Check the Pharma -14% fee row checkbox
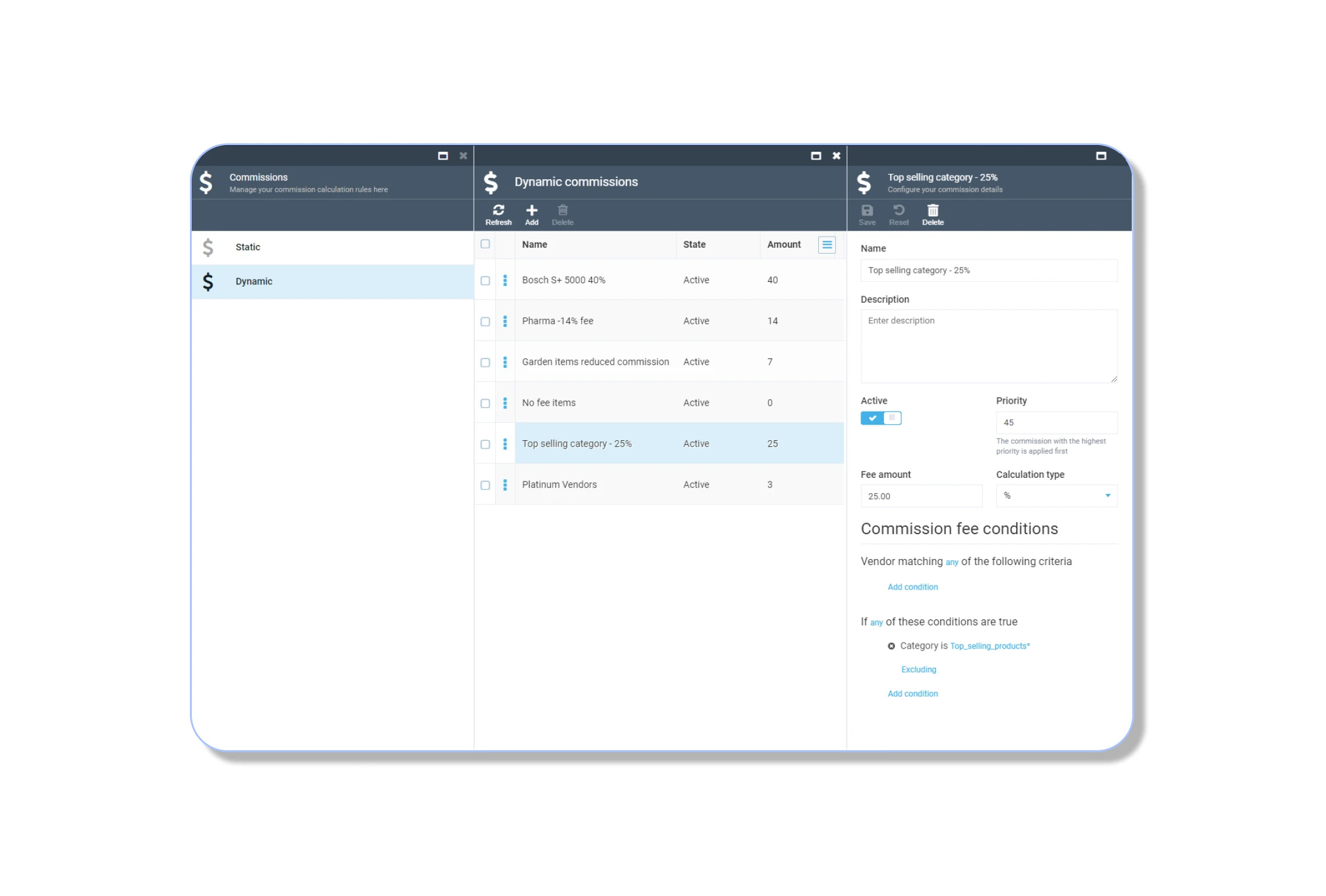This screenshot has height=896, width=1326. click(485, 322)
